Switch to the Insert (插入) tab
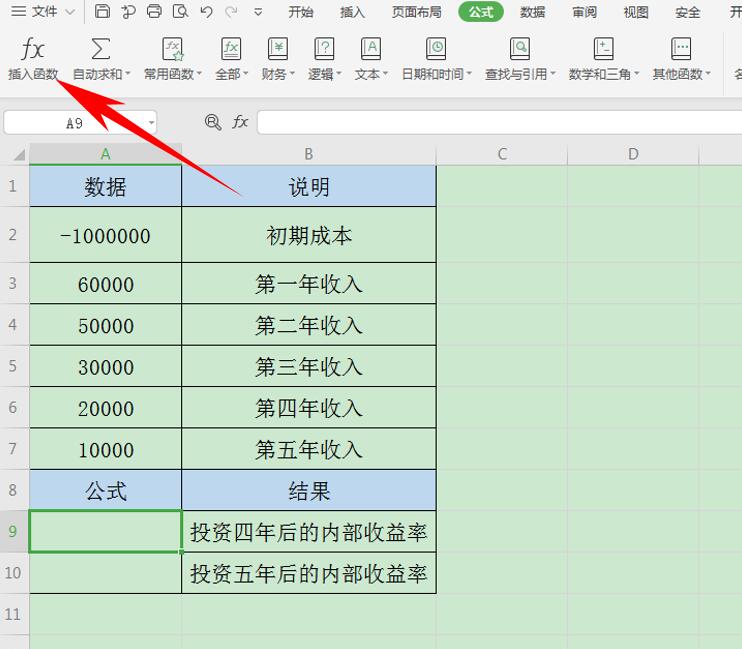This screenshot has width=742, height=649. [352, 11]
